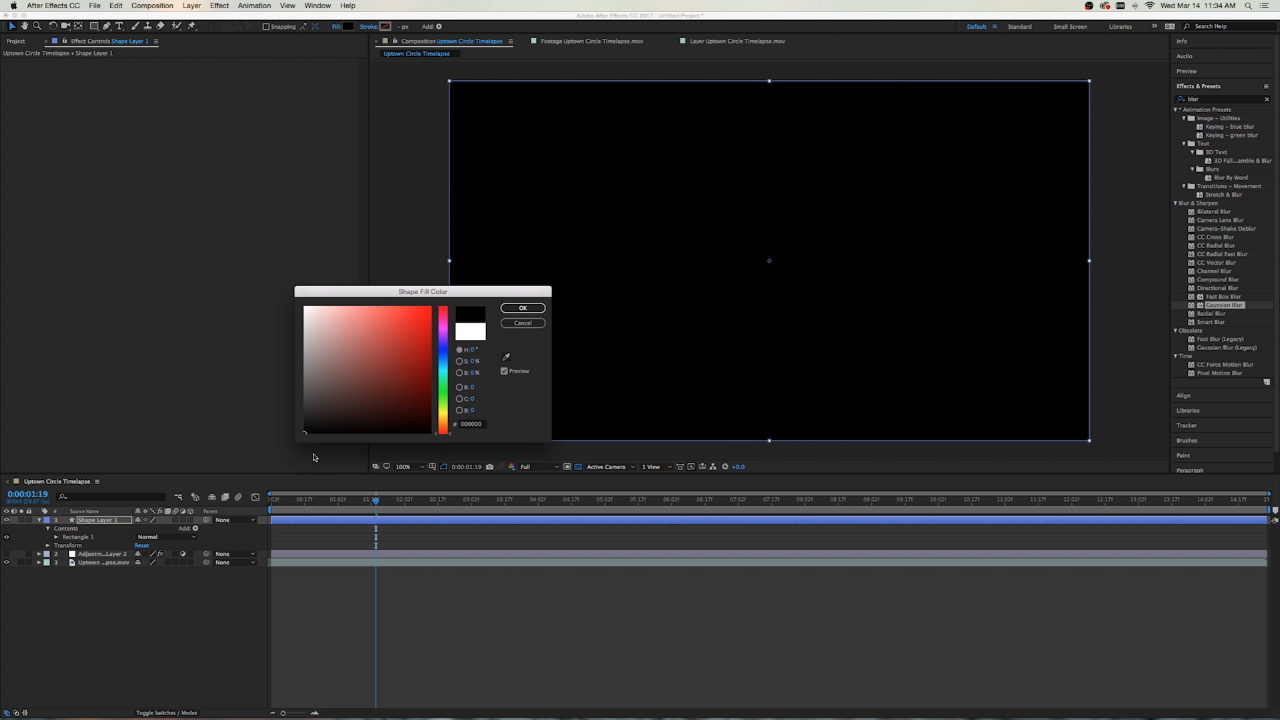Image resolution: width=1280 pixels, height=720 pixels.
Task: Open the Effect menu
Action: [219, 6]
